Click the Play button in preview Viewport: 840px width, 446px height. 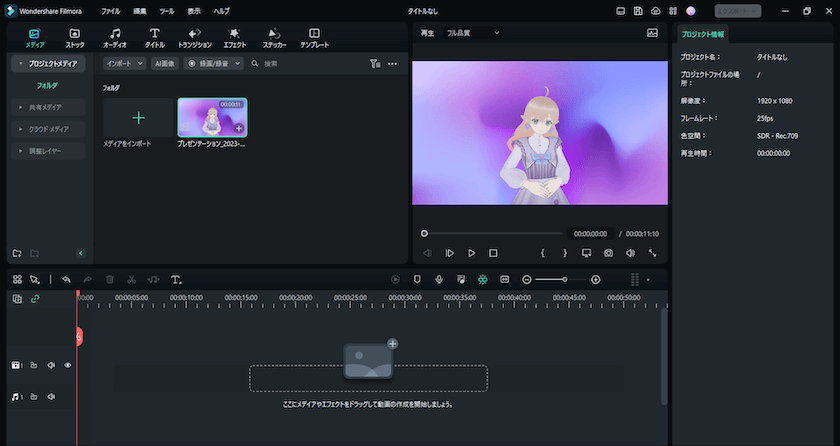[471, 253]
